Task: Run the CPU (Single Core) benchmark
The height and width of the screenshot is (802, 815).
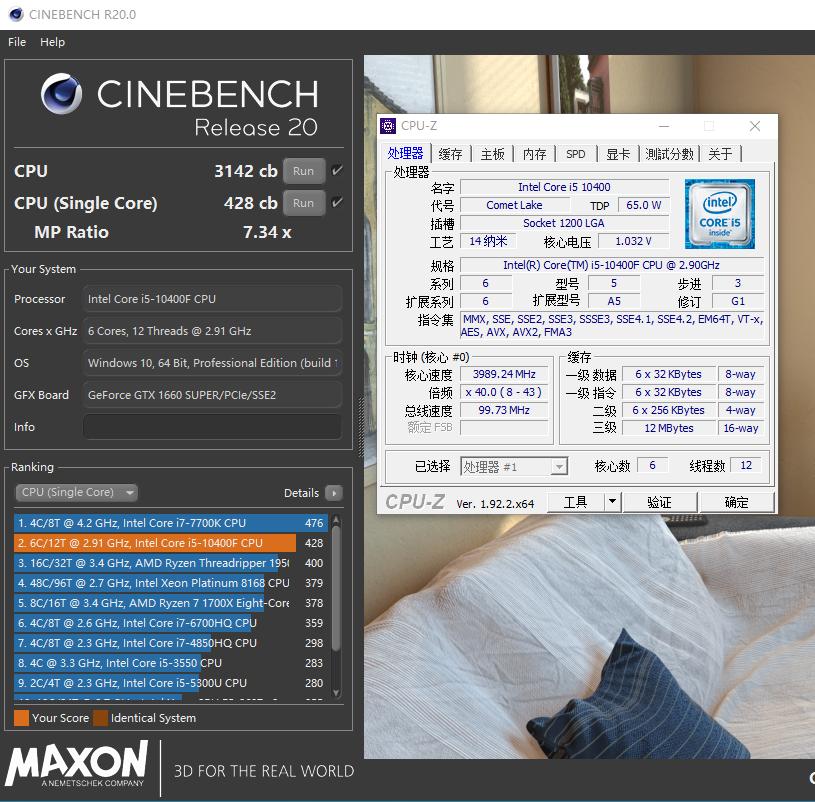Action: pyautogui.click(x=304, y=203)
